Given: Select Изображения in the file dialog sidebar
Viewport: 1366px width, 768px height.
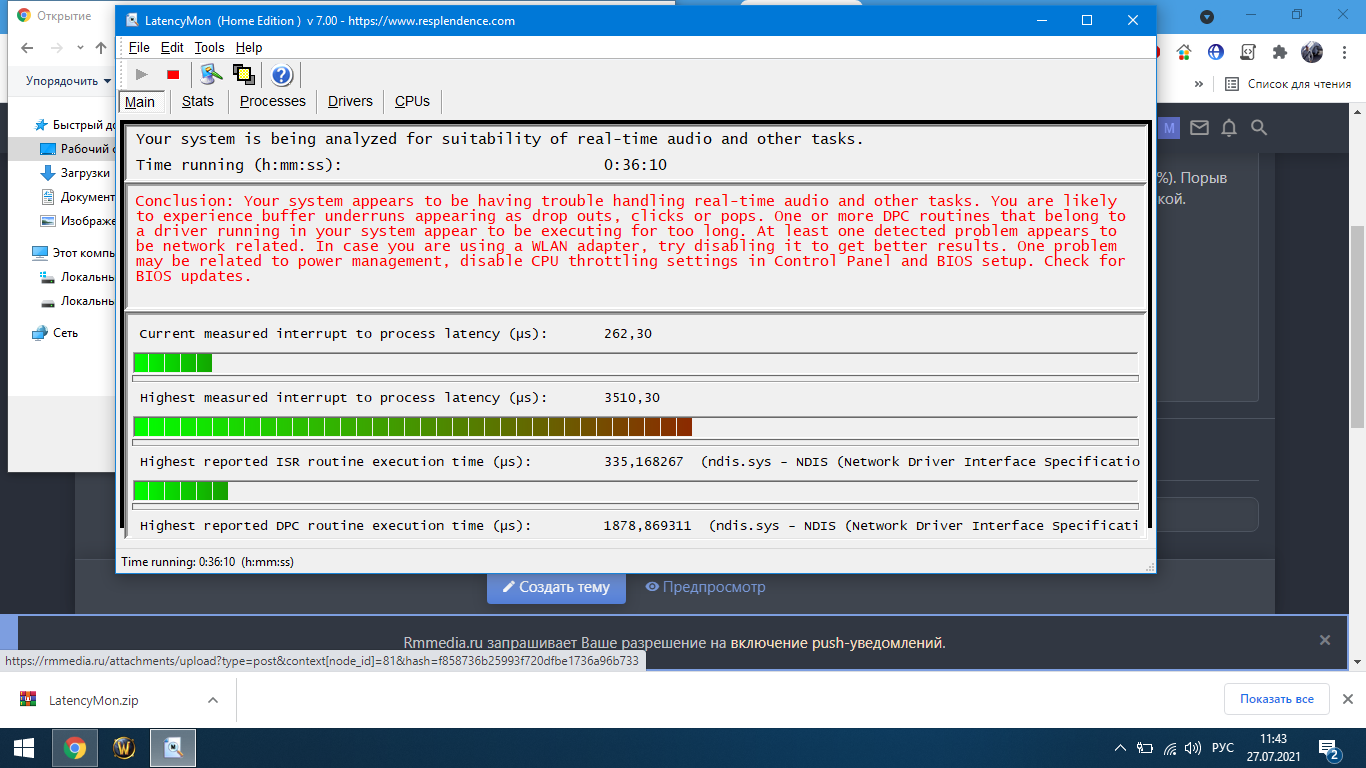Looking at the screenshot, I should click(77, 221).
